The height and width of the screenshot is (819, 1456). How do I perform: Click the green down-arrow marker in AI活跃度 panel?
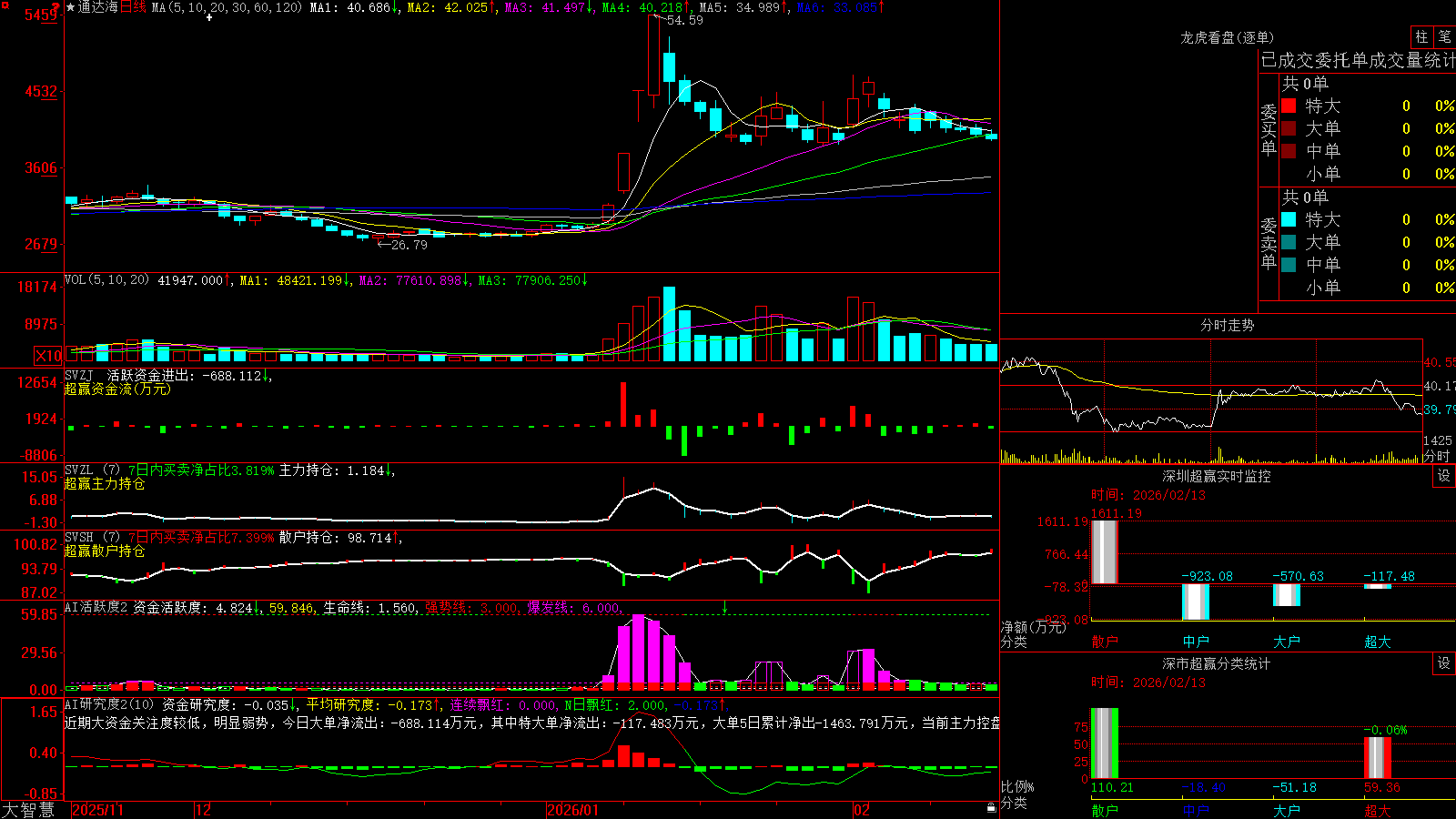pyautogui.click(x=725, y=607)
